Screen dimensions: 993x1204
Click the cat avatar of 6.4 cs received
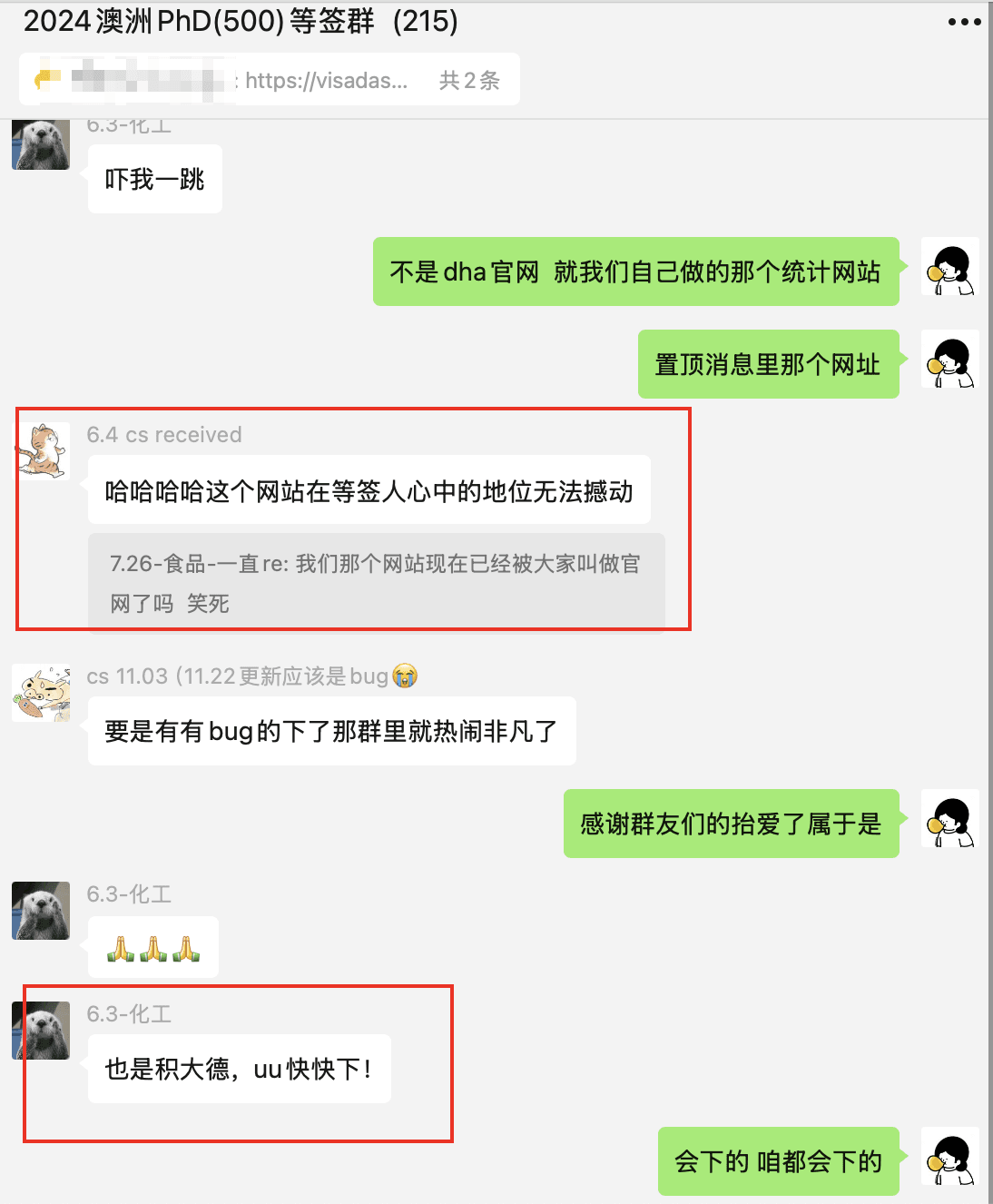[x=41, y=451]
